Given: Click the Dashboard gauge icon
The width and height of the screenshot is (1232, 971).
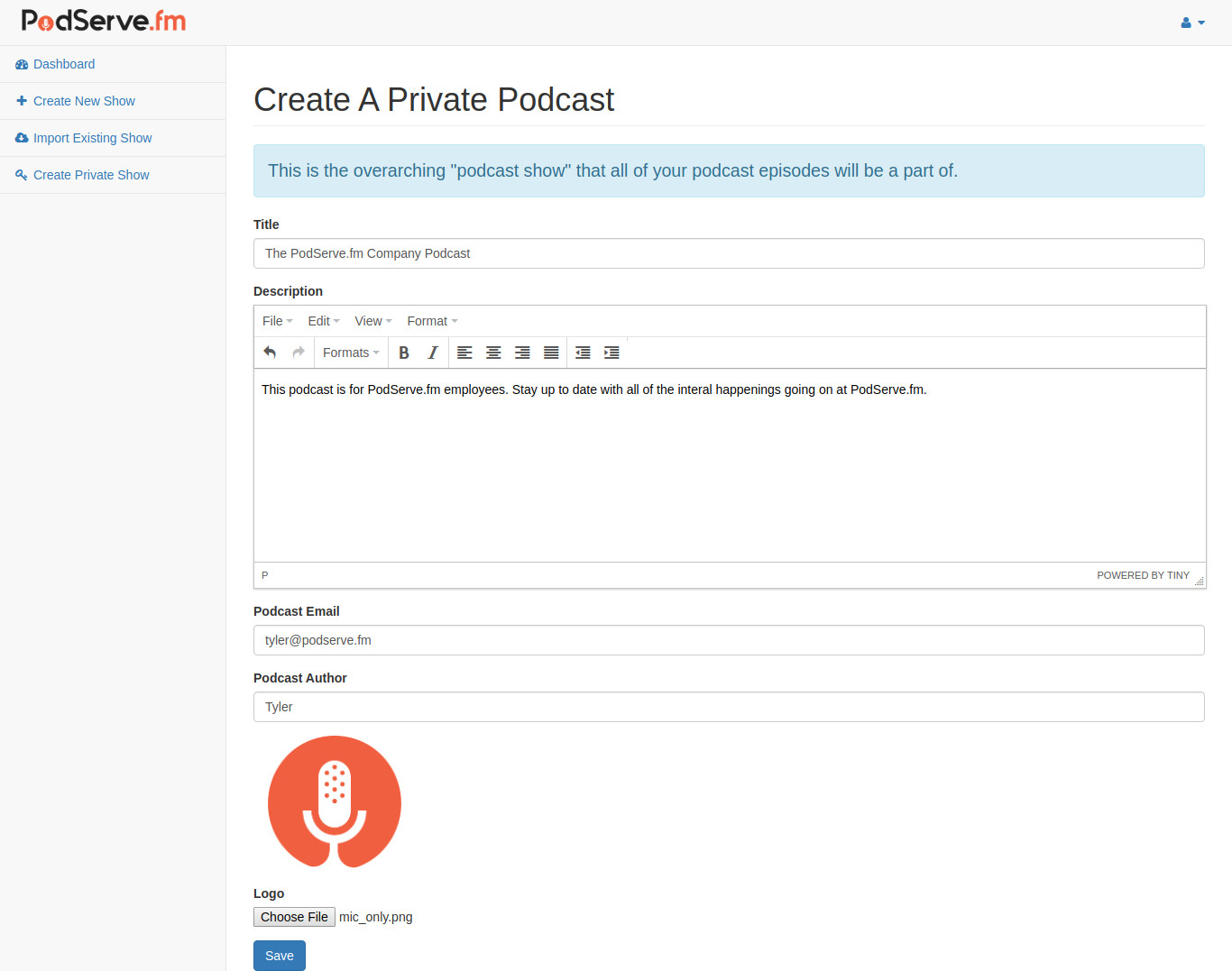Looking at the screenshot, I should (22, 64).
